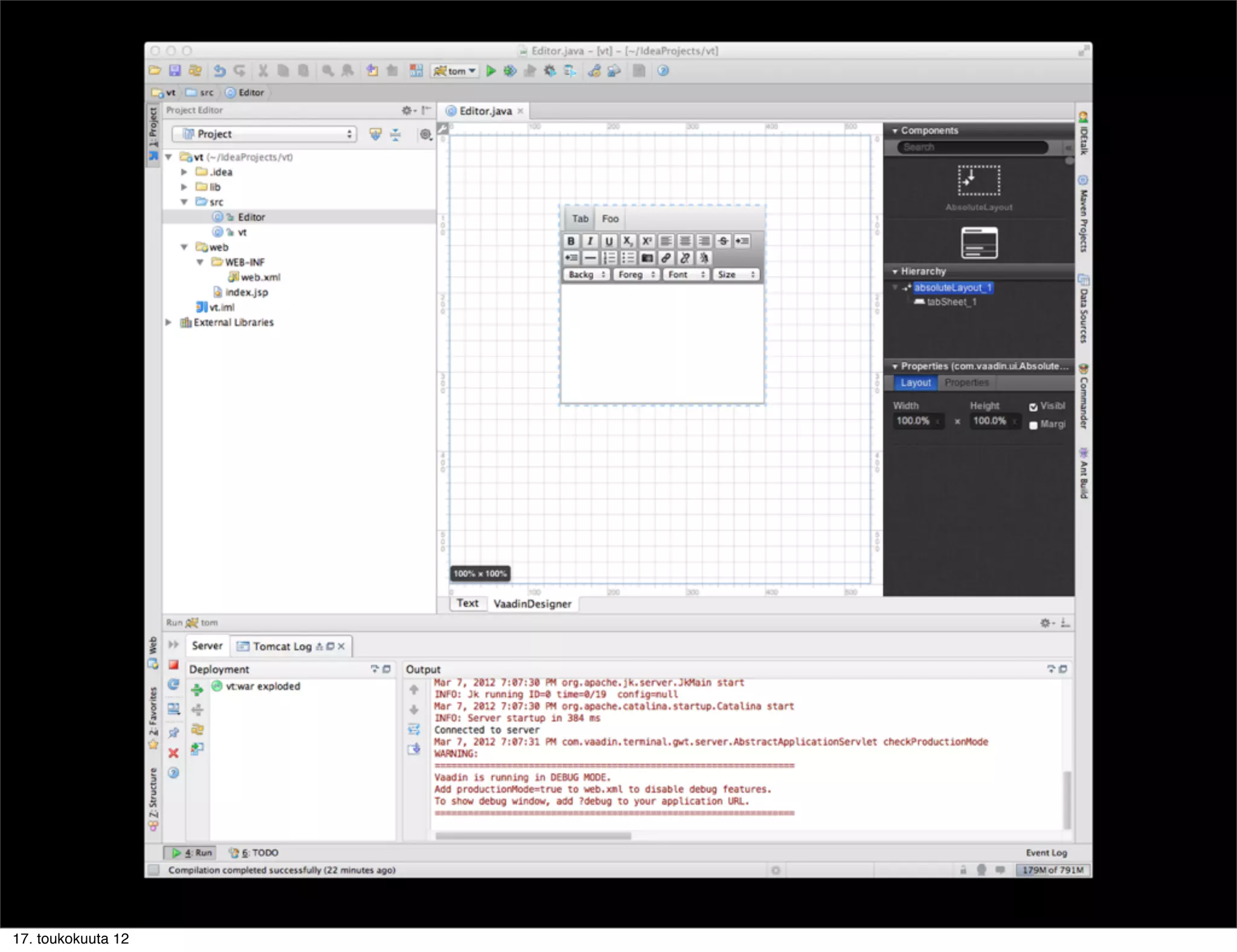Viewport: 1237px width, 952px height.
Task: Click the red Stop server icon
Action: pyautogui.click(x=173, y=665)
